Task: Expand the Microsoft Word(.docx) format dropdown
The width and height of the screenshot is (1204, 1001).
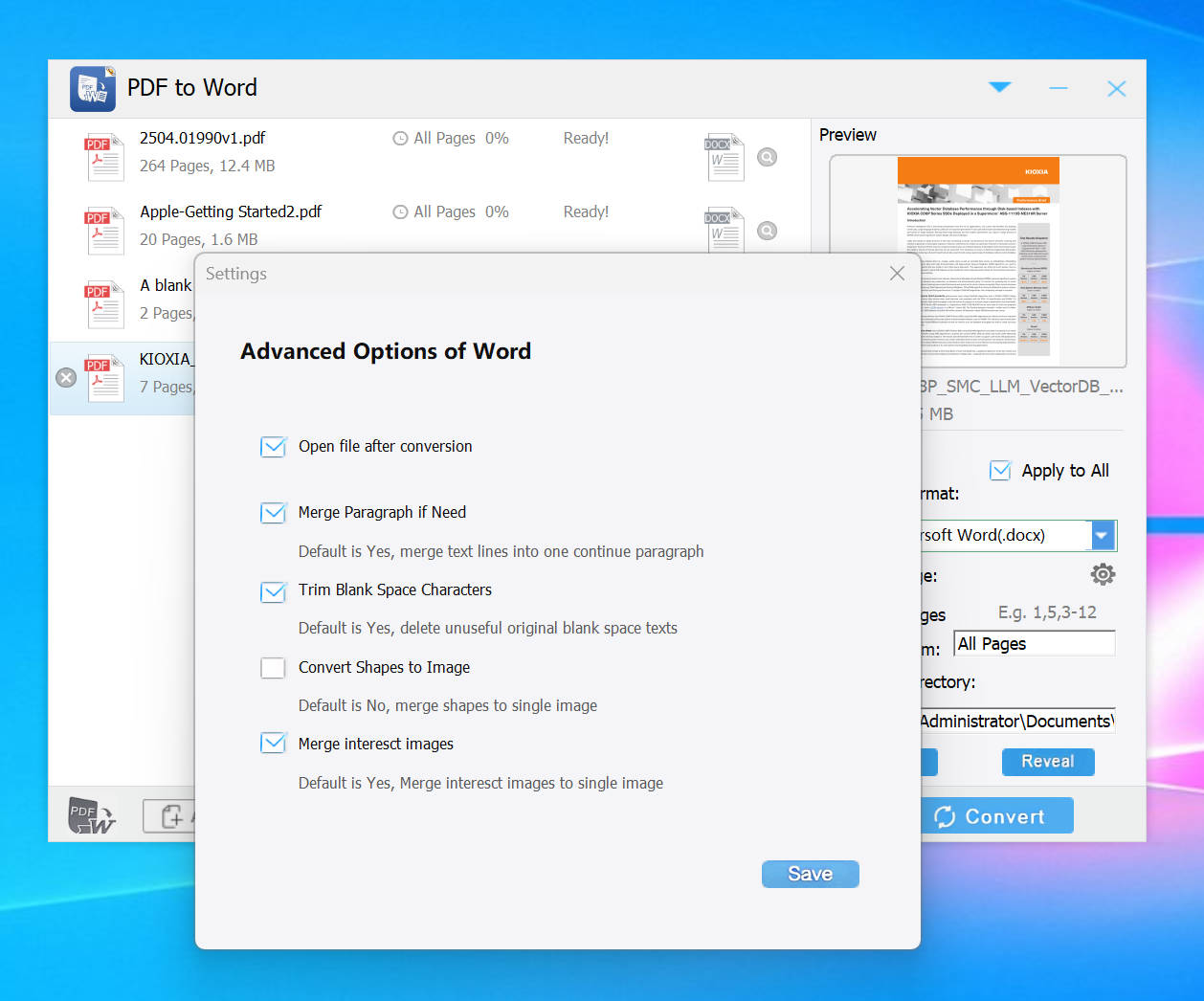Action: coord(1103,535)
